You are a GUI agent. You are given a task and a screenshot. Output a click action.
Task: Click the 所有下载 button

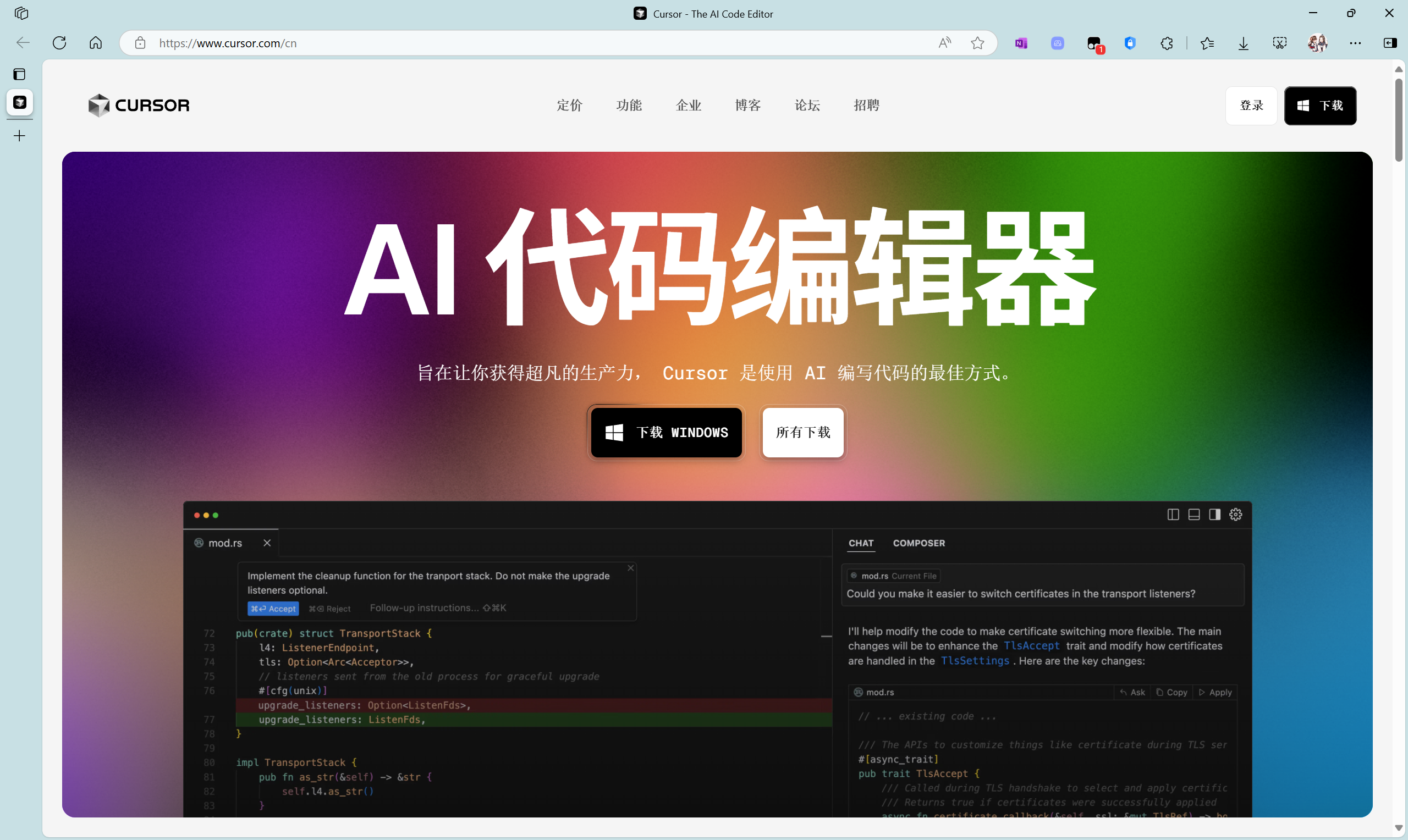pos(803,433)
